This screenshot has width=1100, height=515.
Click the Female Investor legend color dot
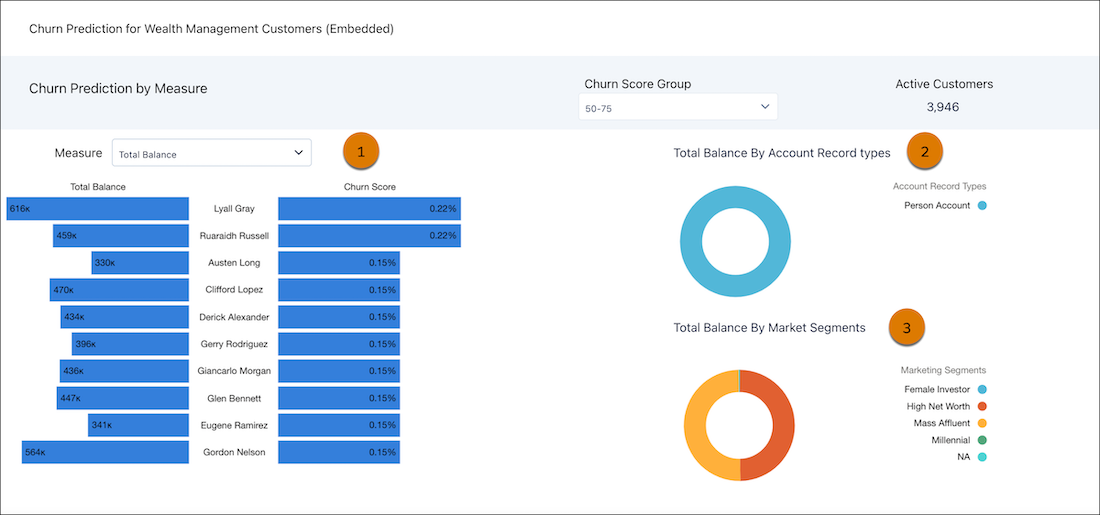coord(982,389)
